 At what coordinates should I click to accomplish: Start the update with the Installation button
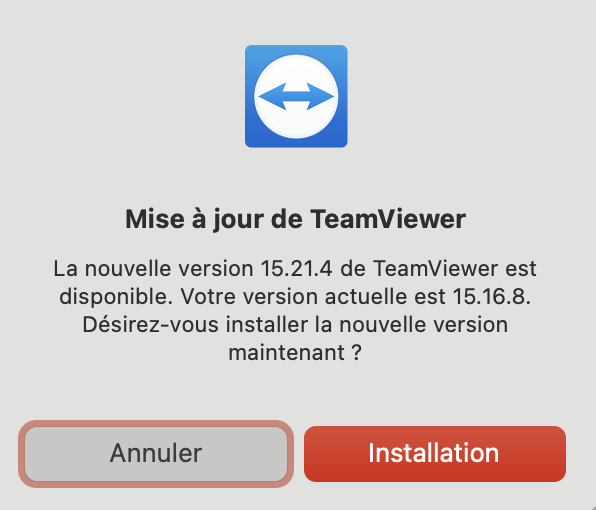[x=435, y=454]
